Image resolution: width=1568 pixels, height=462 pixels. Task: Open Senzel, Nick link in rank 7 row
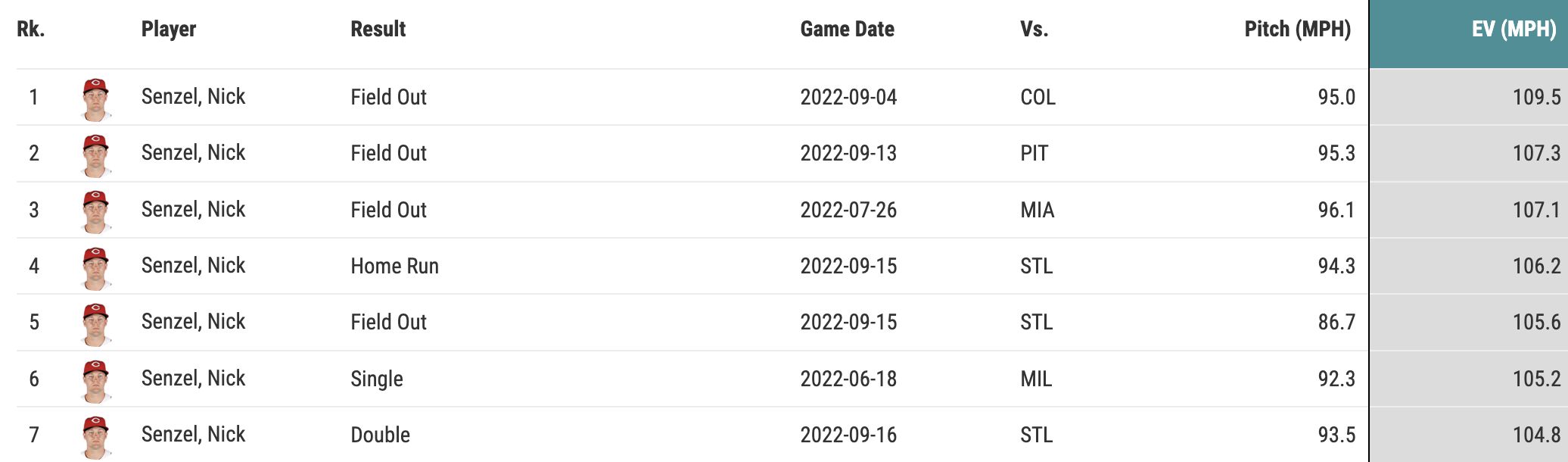(193, 435)
